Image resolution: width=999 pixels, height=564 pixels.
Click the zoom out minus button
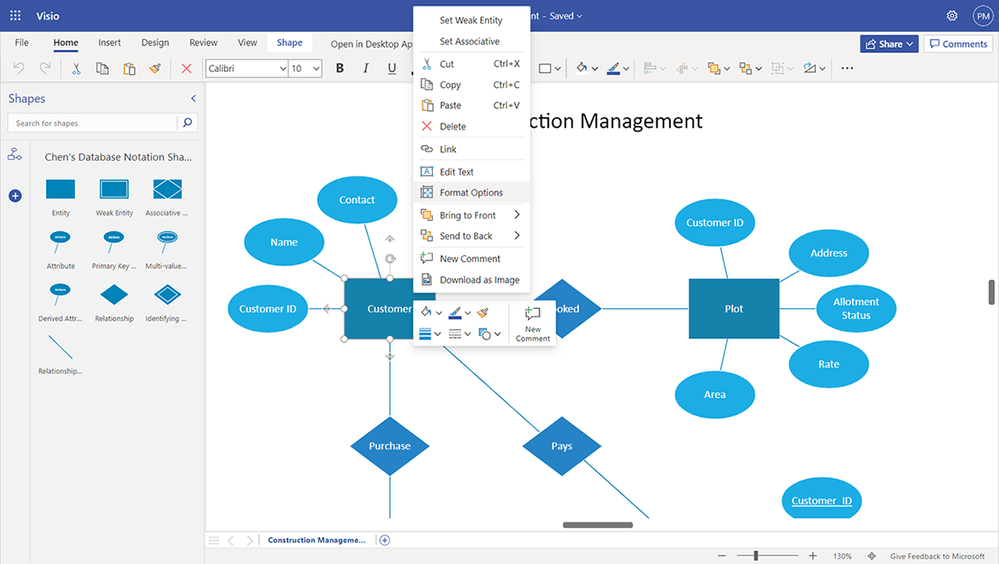click(721, 556)
